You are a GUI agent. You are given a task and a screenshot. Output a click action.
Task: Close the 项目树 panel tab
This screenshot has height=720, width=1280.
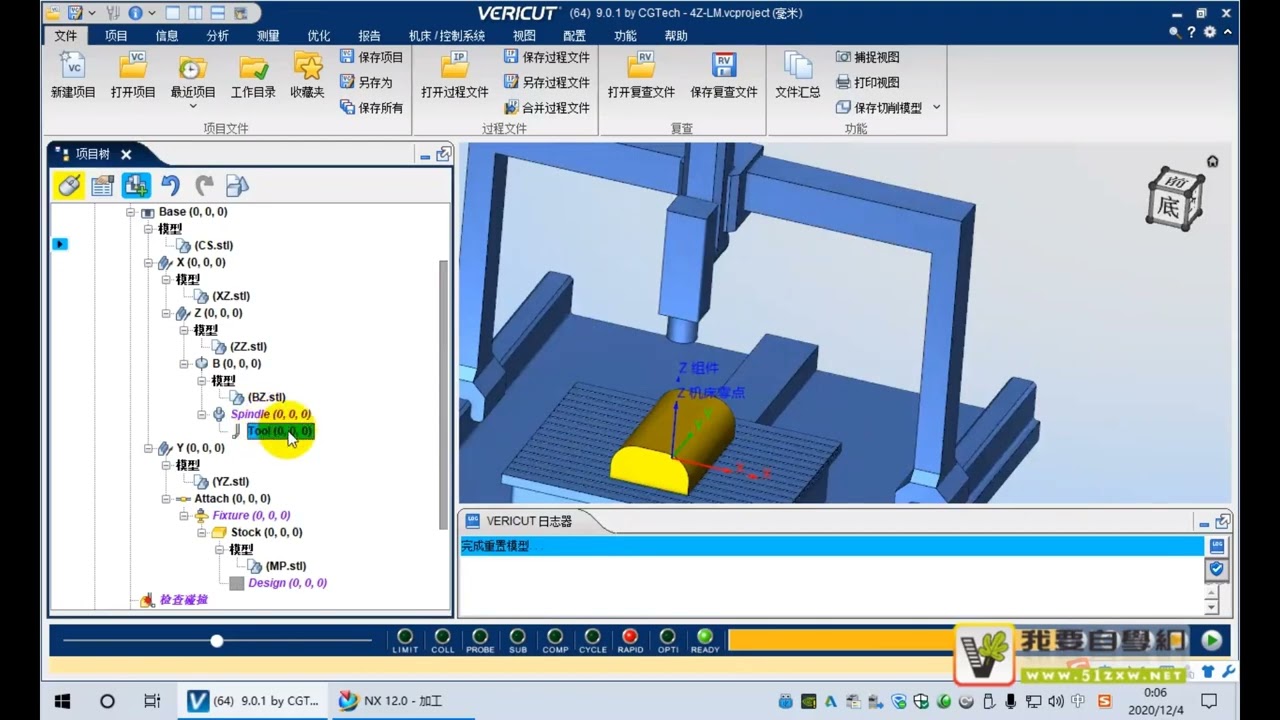(126, 154)
